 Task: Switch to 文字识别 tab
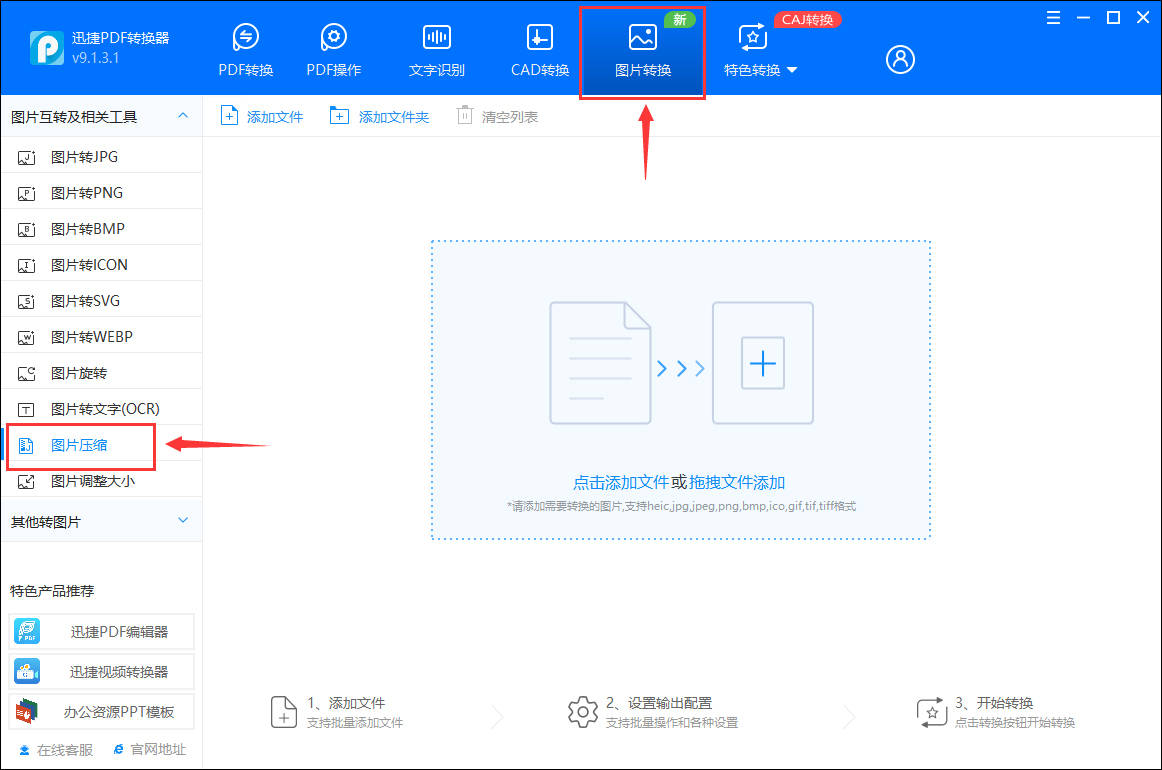click(x=436, y=50)
